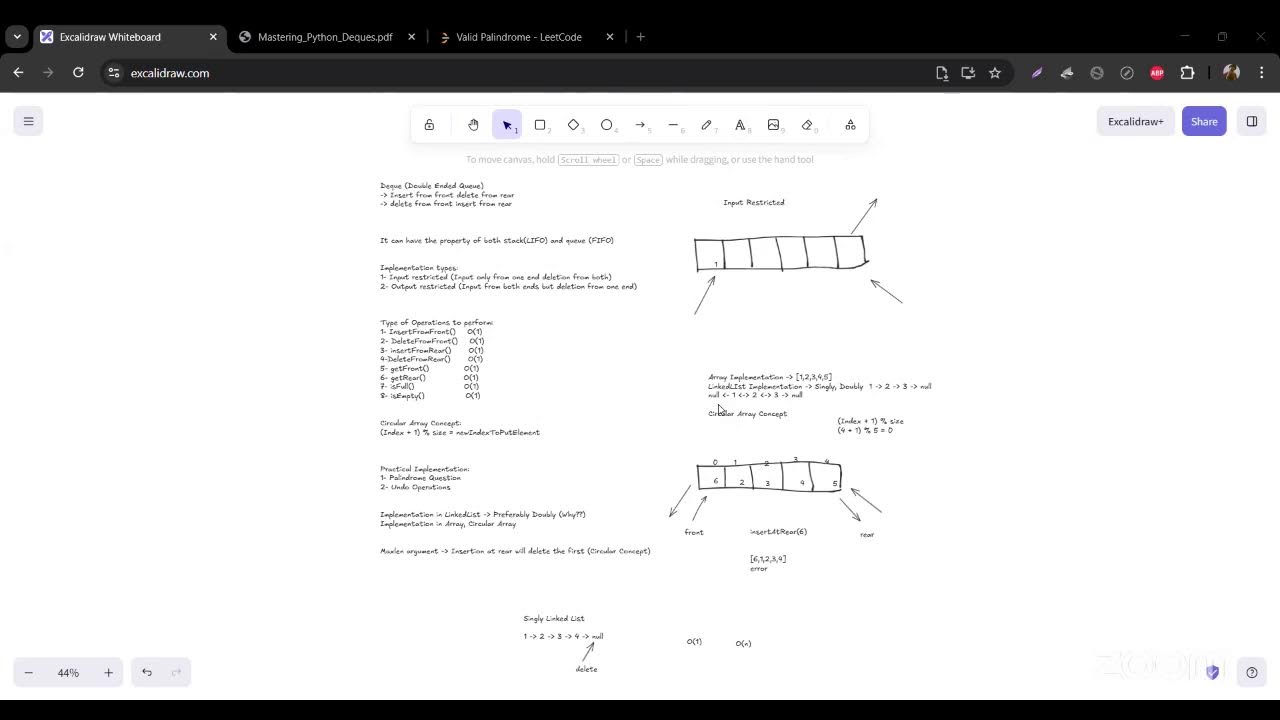Zoom in with the plus button
This screenshot has width=1280, height=720.
pyautogui.click(x=108, y=673)
